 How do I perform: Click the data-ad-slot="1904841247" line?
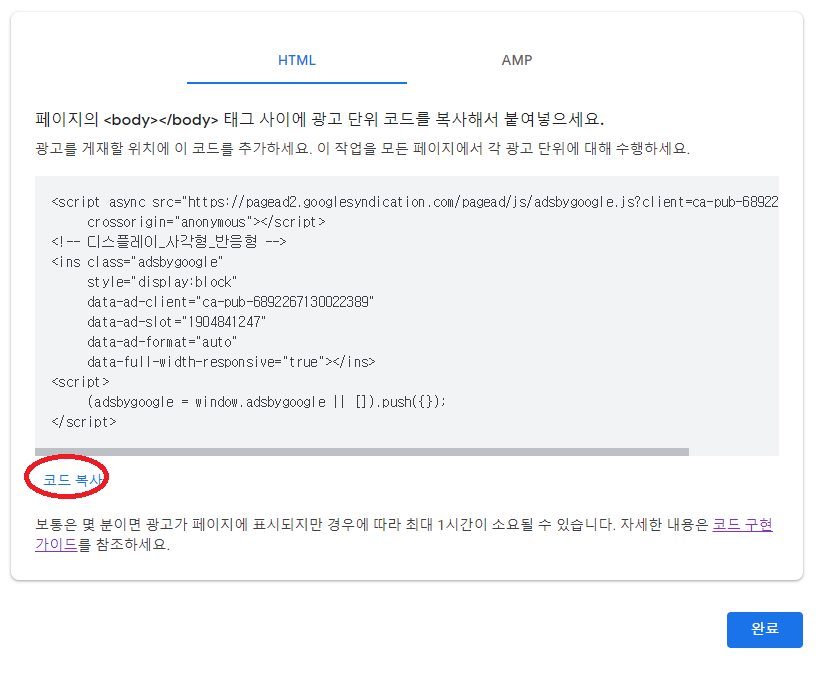pyautogui.click(x=176, y=322)
